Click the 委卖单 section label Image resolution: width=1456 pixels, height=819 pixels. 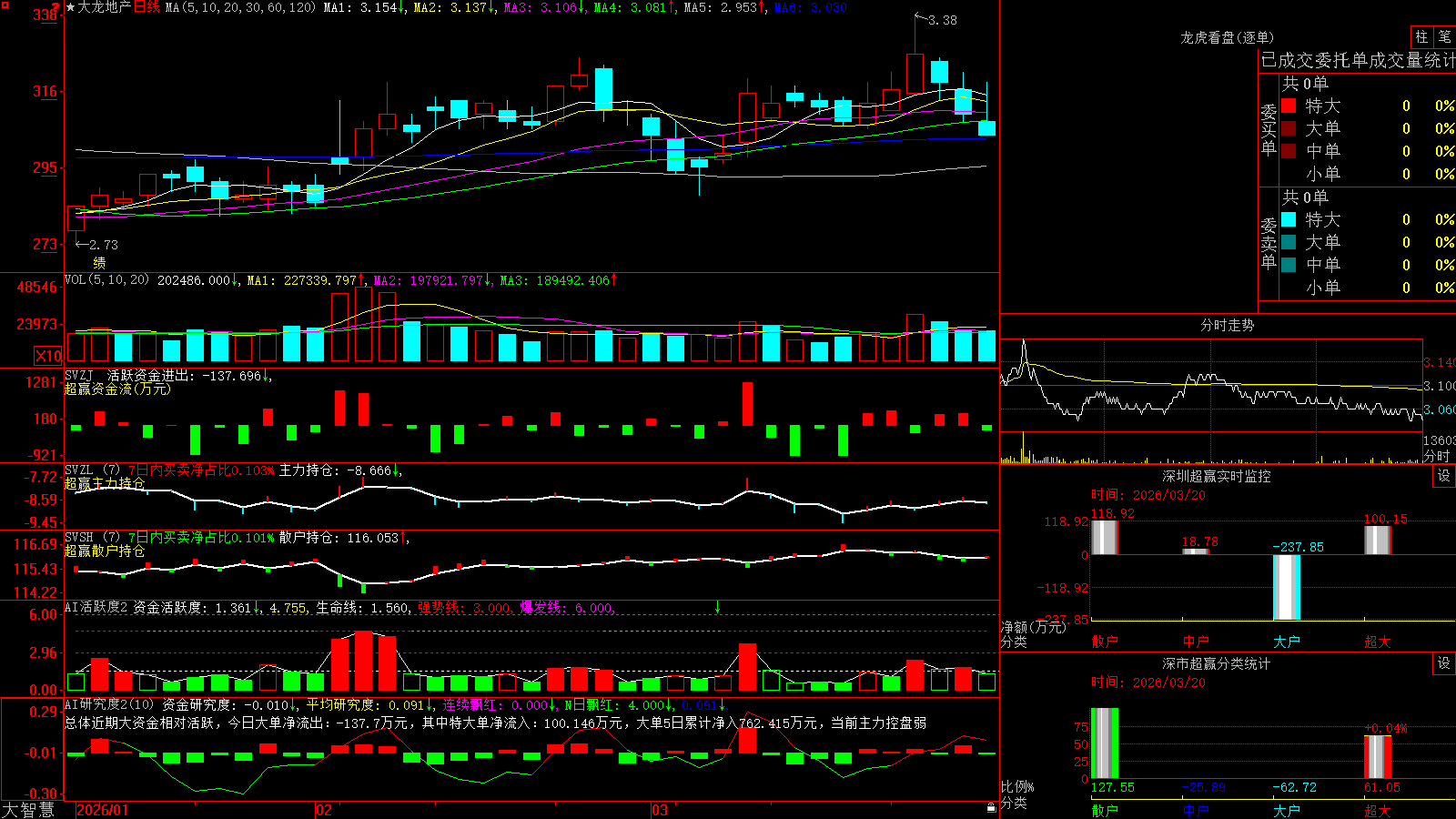coord(1269,243)
